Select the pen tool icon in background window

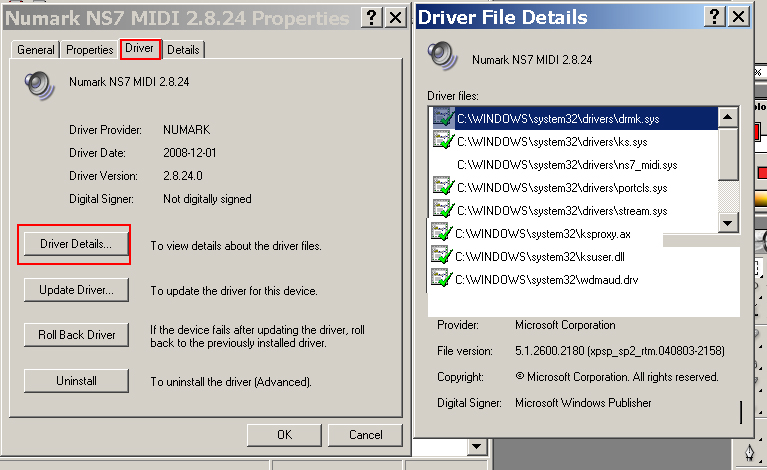point(749,452)
